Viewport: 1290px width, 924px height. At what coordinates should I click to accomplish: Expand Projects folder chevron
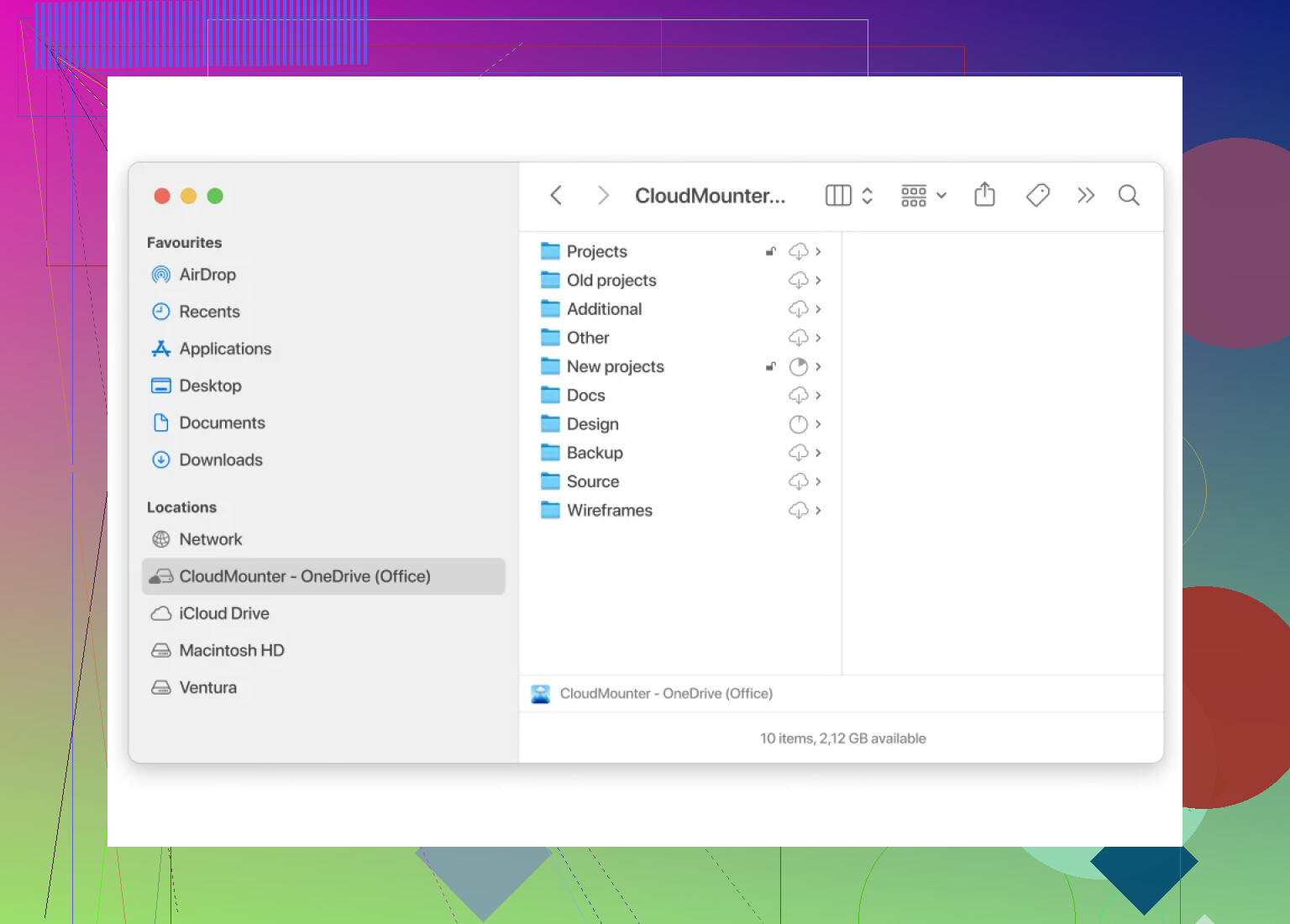(x=818, y=251)
